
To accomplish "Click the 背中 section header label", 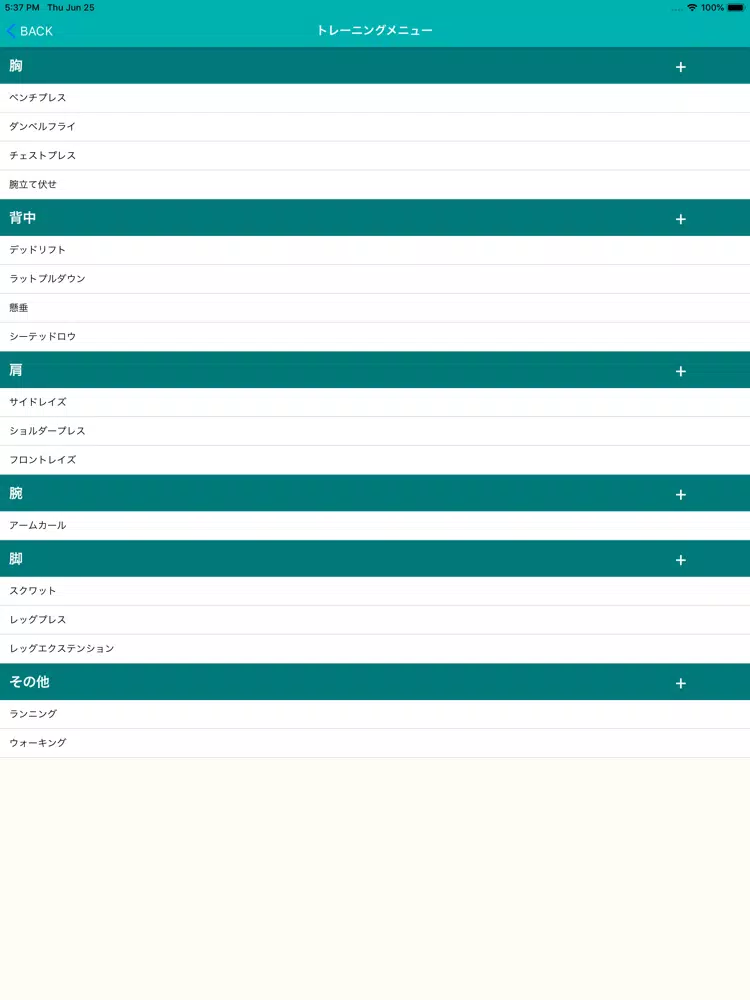I will 22,217.
